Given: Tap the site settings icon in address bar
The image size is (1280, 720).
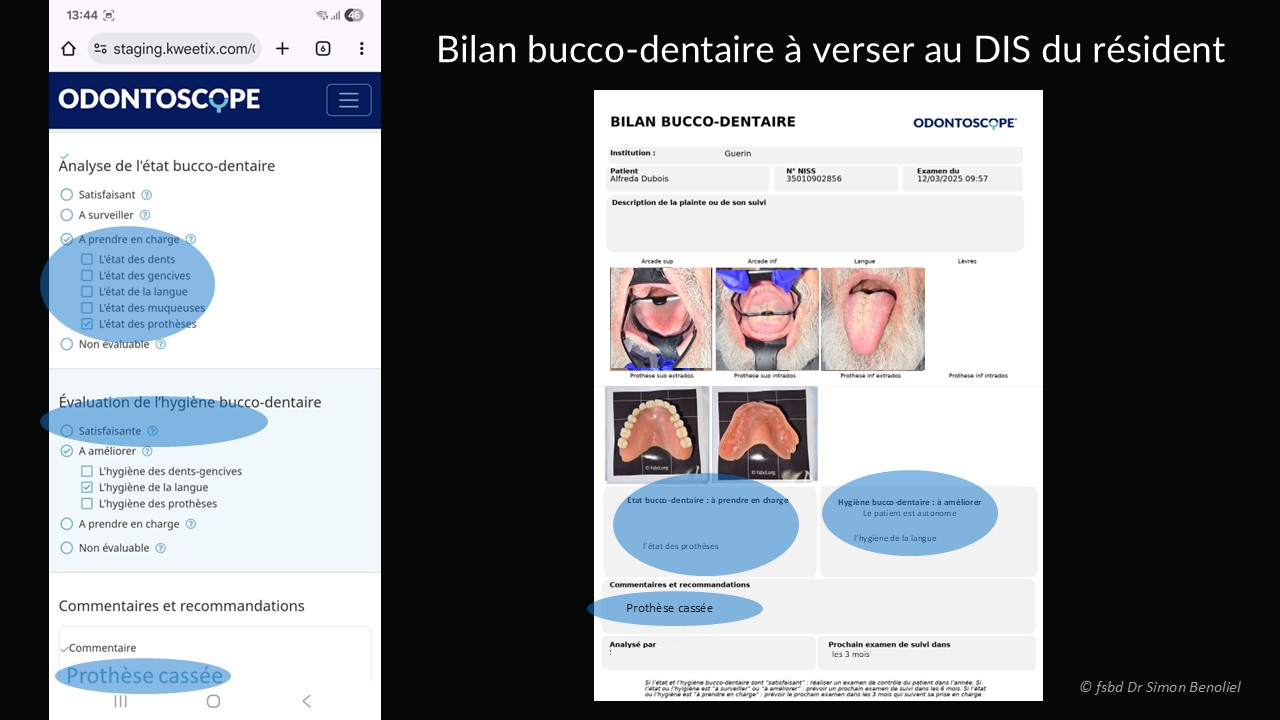Looking at the screenshot, I should 99,48.
